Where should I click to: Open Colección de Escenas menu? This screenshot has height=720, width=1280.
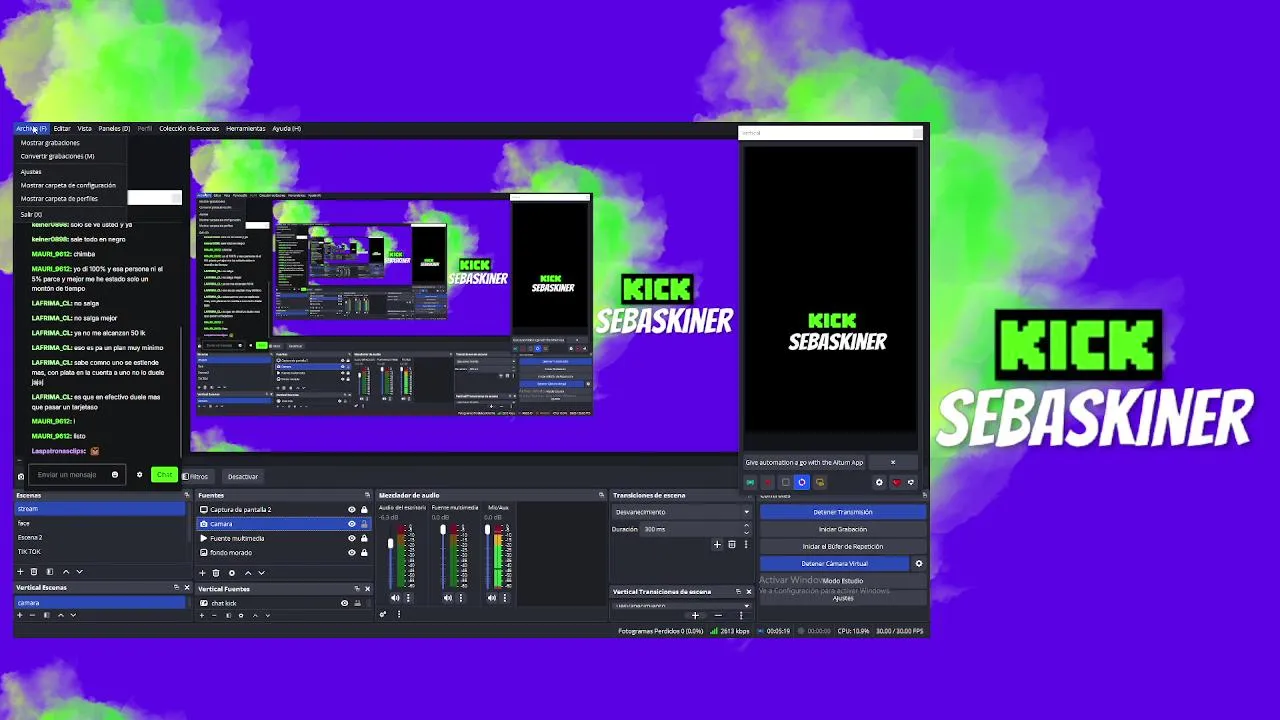[188, 128]
